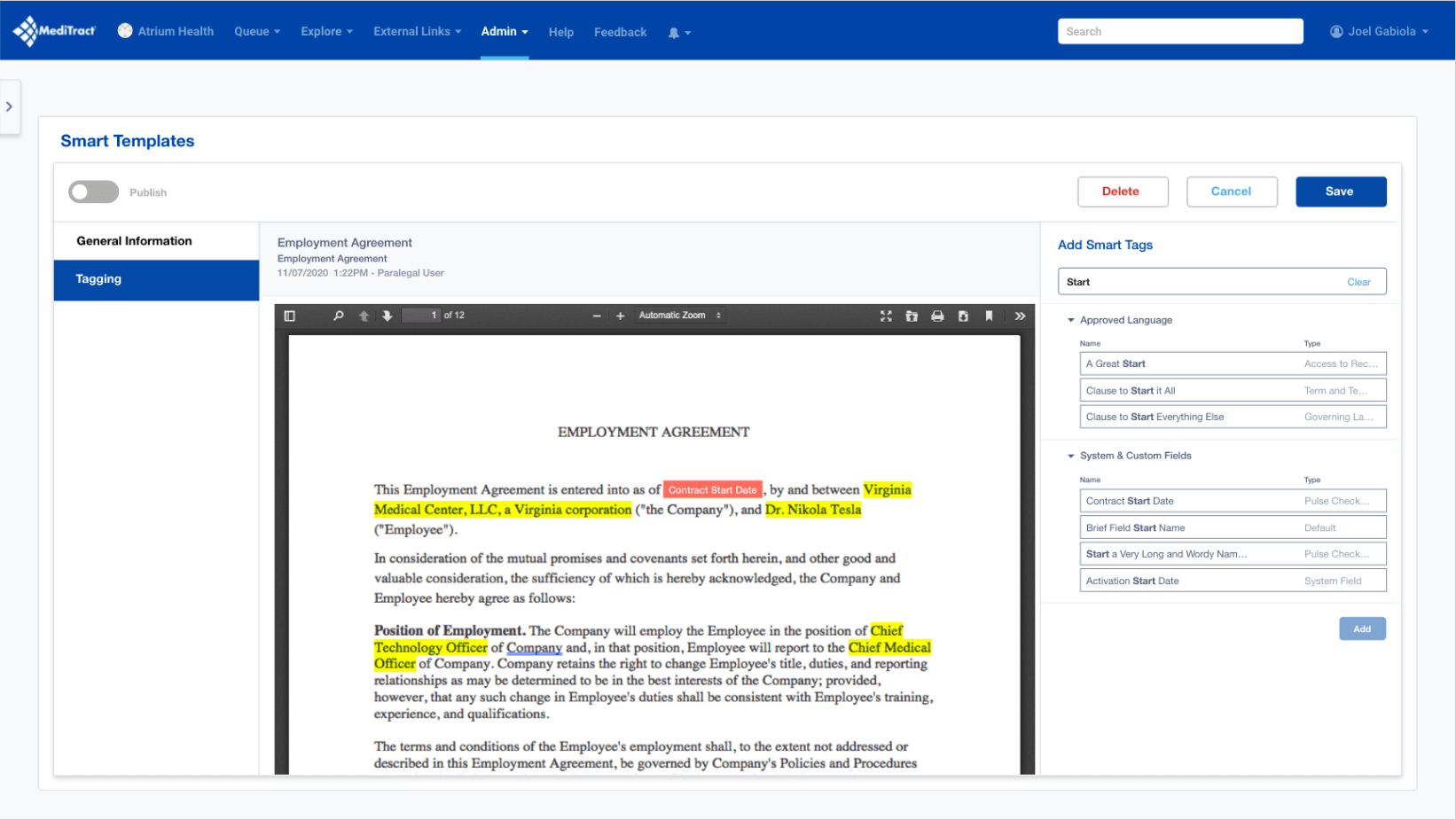Click the Add smart tag button
Screen dimensions: 1456x820
(1362, 629)
